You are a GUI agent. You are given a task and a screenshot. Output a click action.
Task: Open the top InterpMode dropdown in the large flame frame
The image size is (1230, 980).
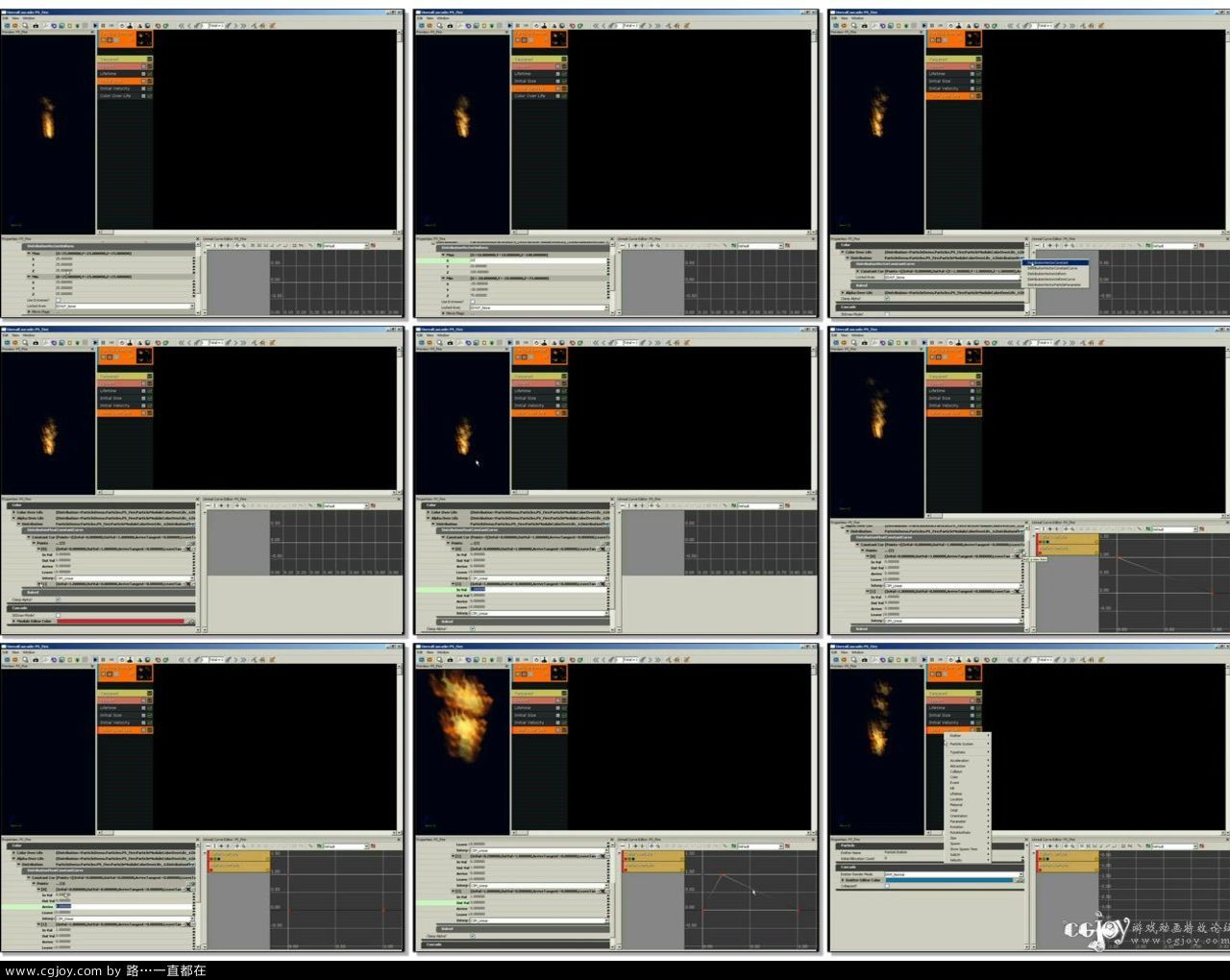point(538,850)
